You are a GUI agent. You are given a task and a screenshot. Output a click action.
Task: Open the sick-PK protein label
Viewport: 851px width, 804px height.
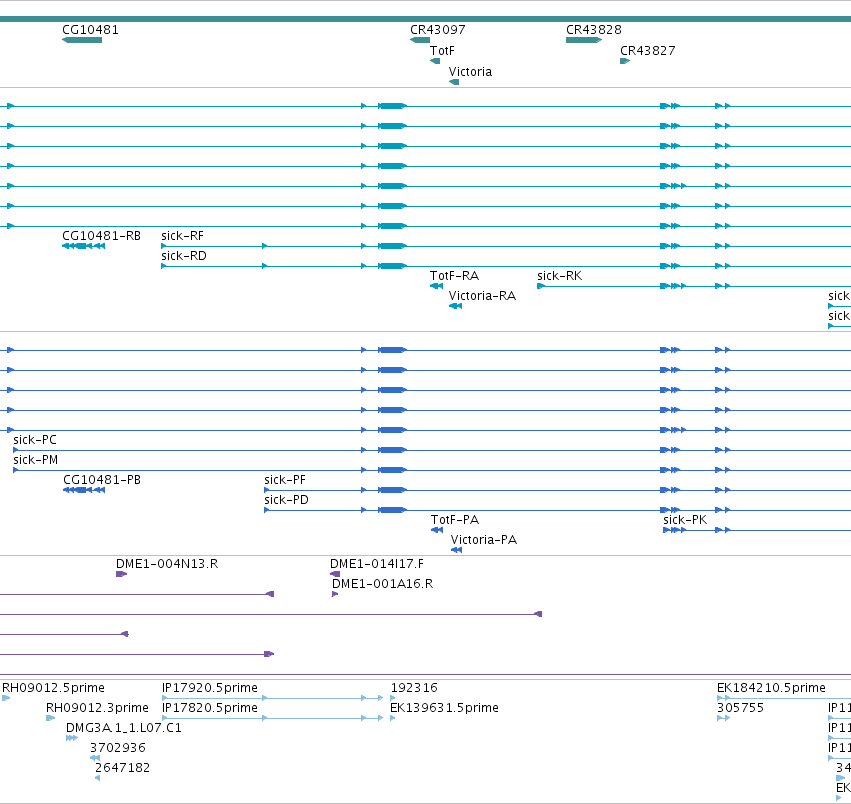(685, 521)
